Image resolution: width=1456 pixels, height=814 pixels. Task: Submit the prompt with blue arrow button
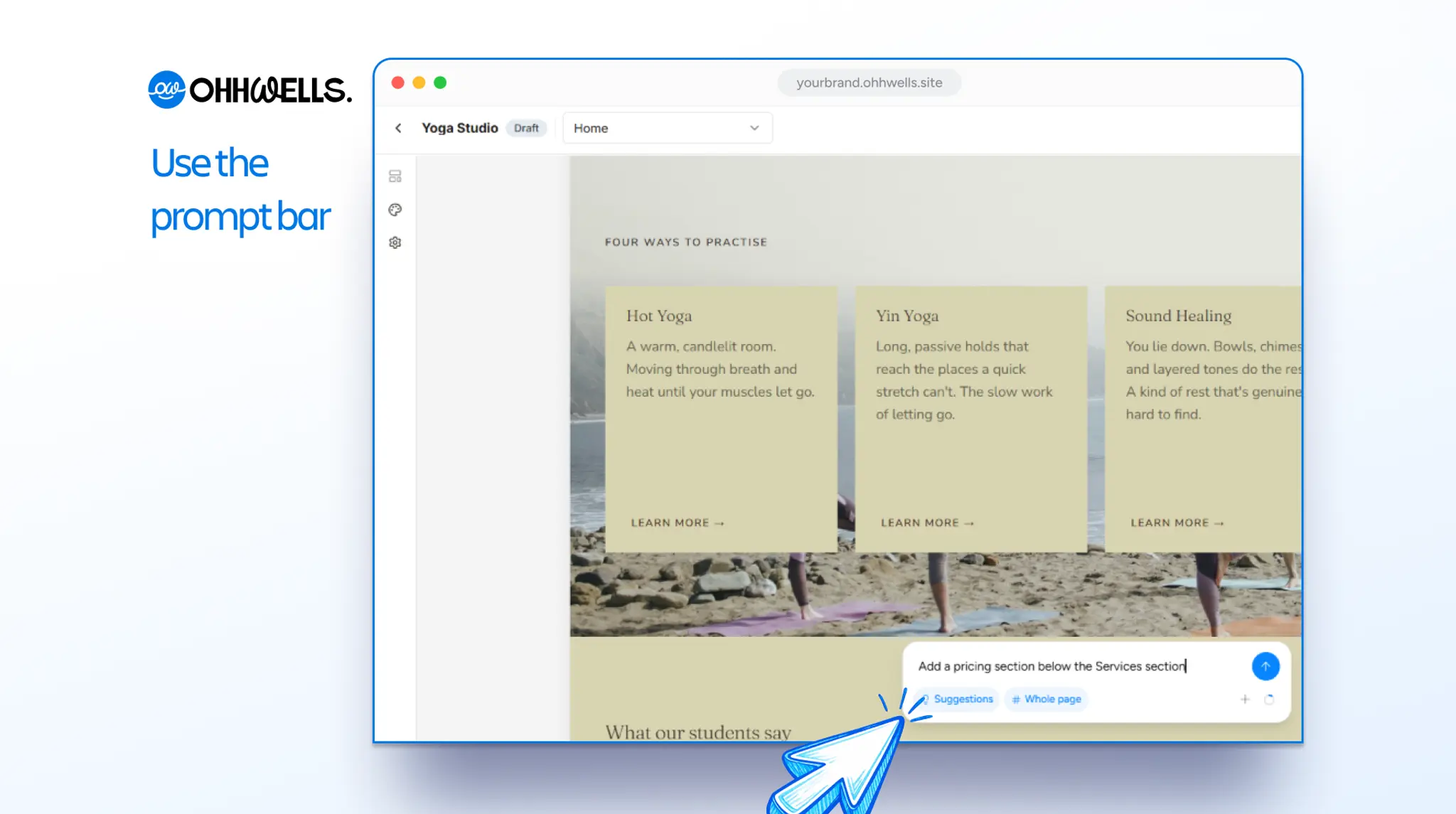[1265, 666]
